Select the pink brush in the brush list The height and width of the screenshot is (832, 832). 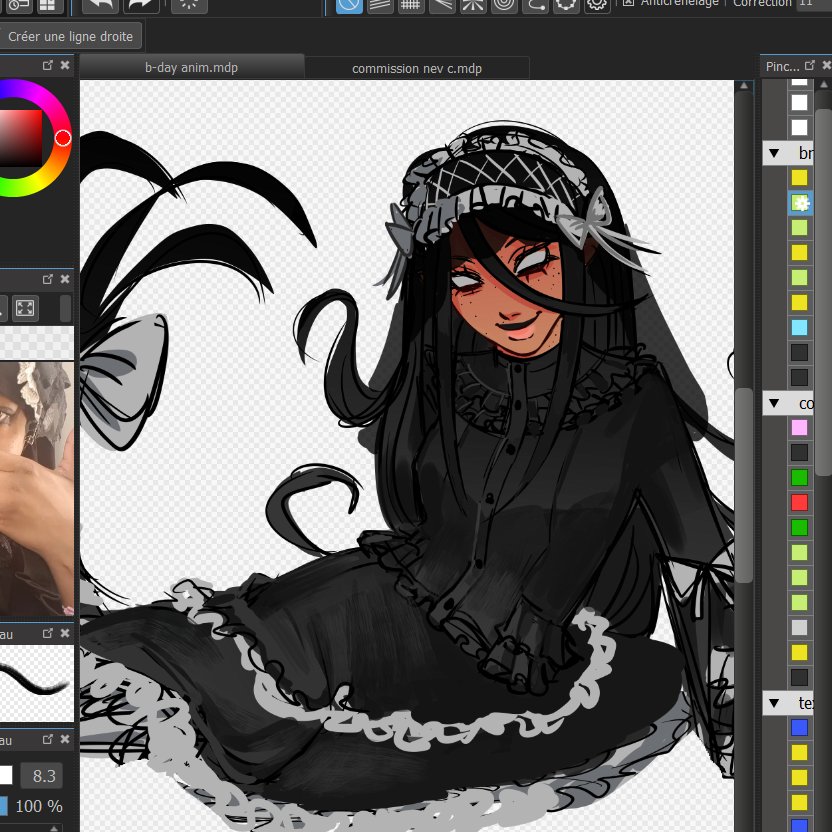[800, 428]
